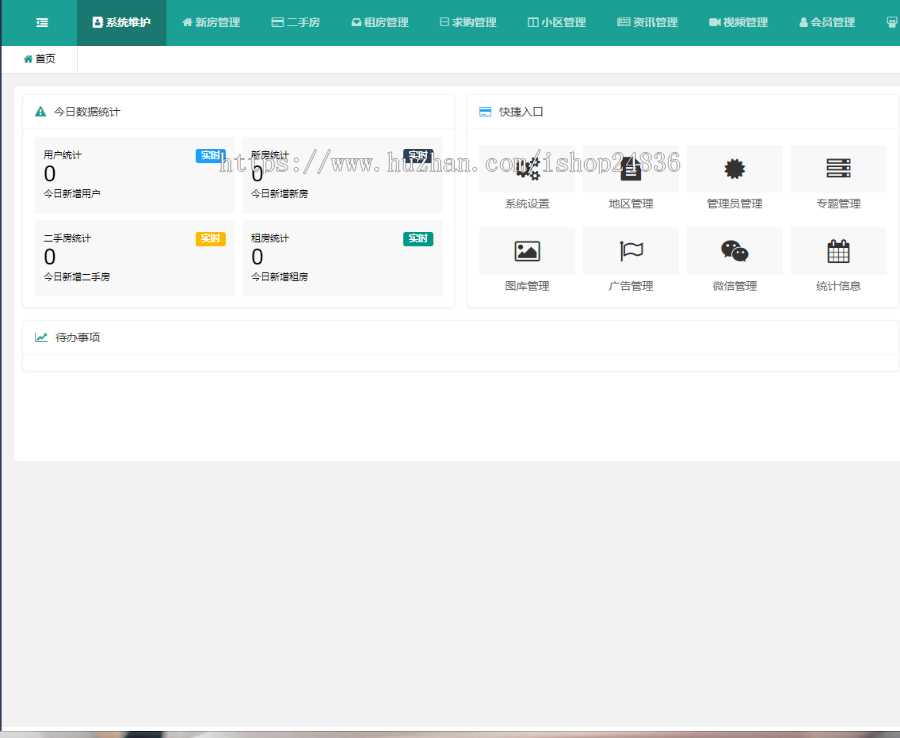Open 地区管理 shortcut icon
Viewport: 900px width, 738px height.
[x=631, y=169]
